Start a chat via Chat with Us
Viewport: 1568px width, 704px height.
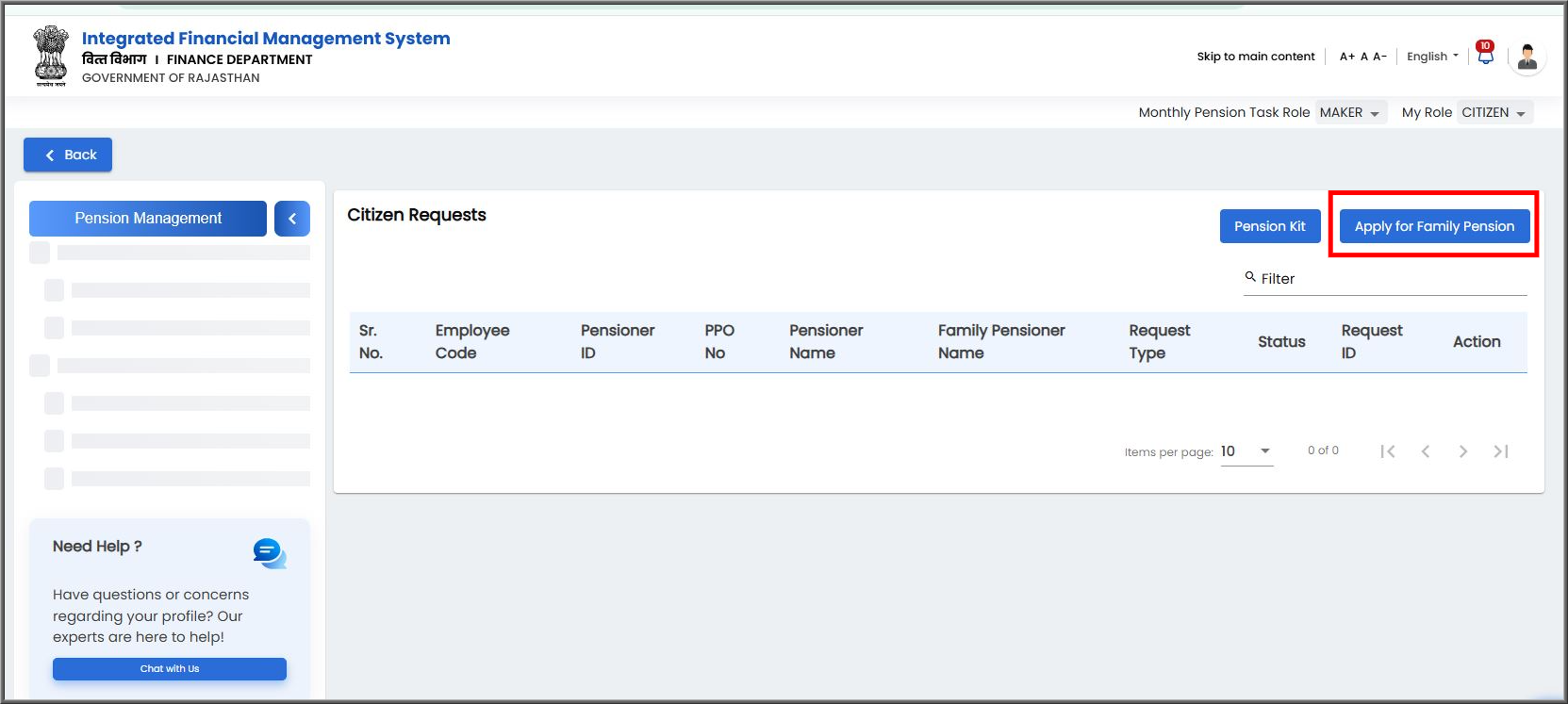pos(170,669)
